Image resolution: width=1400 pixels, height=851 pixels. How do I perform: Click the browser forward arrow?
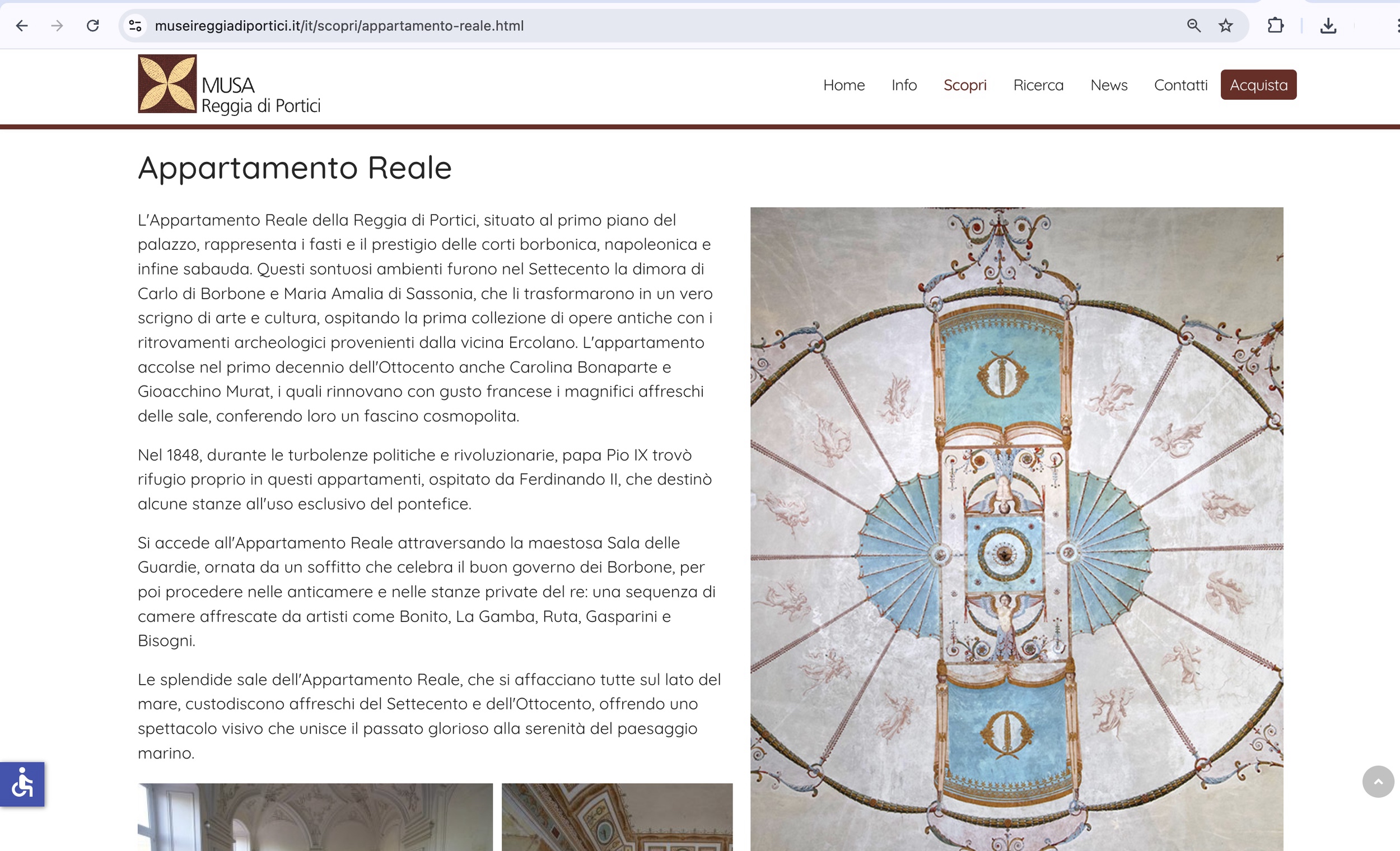point(57,26)
